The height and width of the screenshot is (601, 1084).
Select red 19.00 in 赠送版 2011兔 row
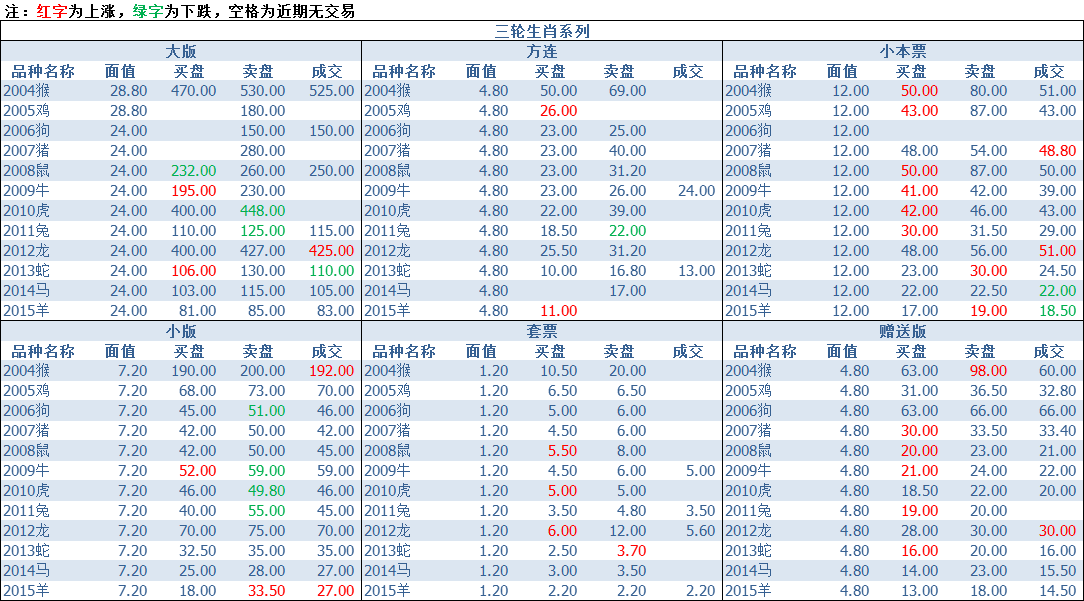[919, 511]
